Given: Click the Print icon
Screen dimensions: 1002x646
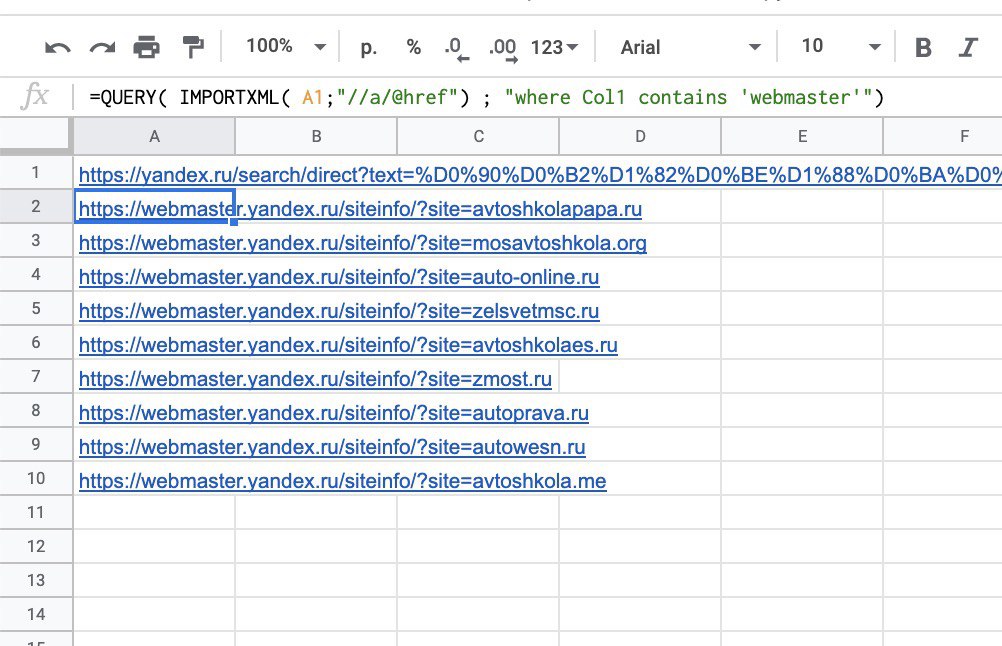Looking at the screenshot, I should pyautogui.click(x=146, y=47).
